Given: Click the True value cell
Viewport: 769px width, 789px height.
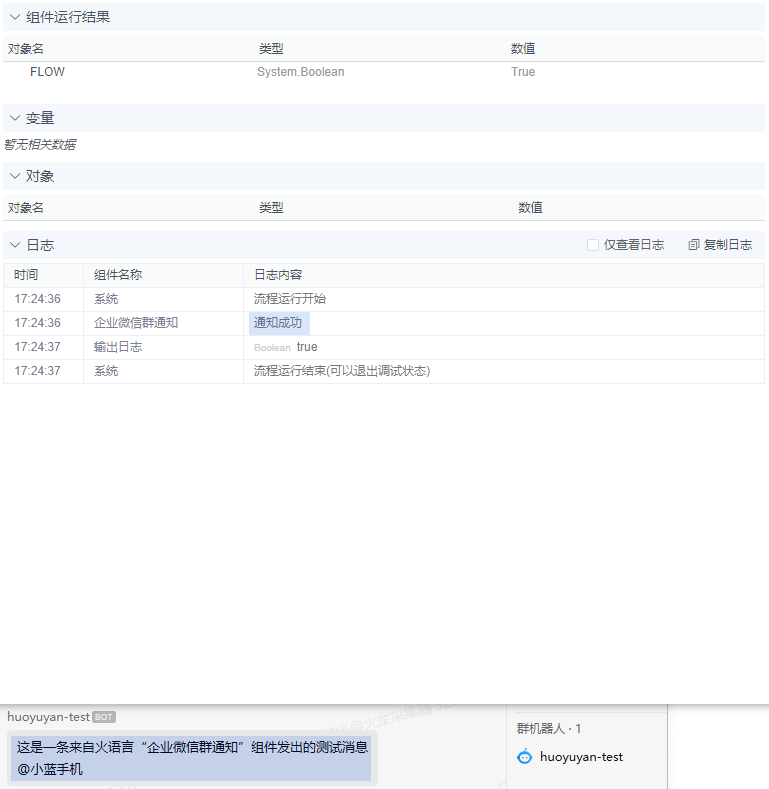Looking at the screenshot, I should coord(523,72).
